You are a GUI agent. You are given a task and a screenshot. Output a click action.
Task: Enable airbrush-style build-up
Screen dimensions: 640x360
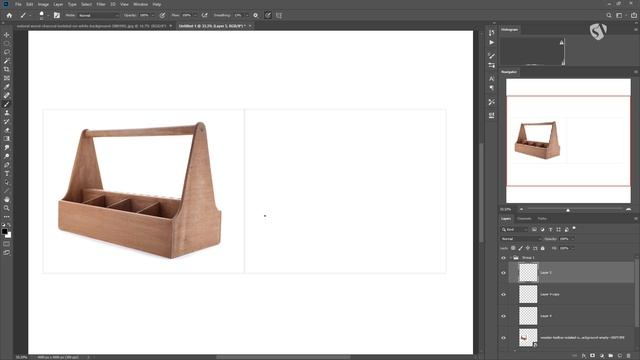point(204,16)
